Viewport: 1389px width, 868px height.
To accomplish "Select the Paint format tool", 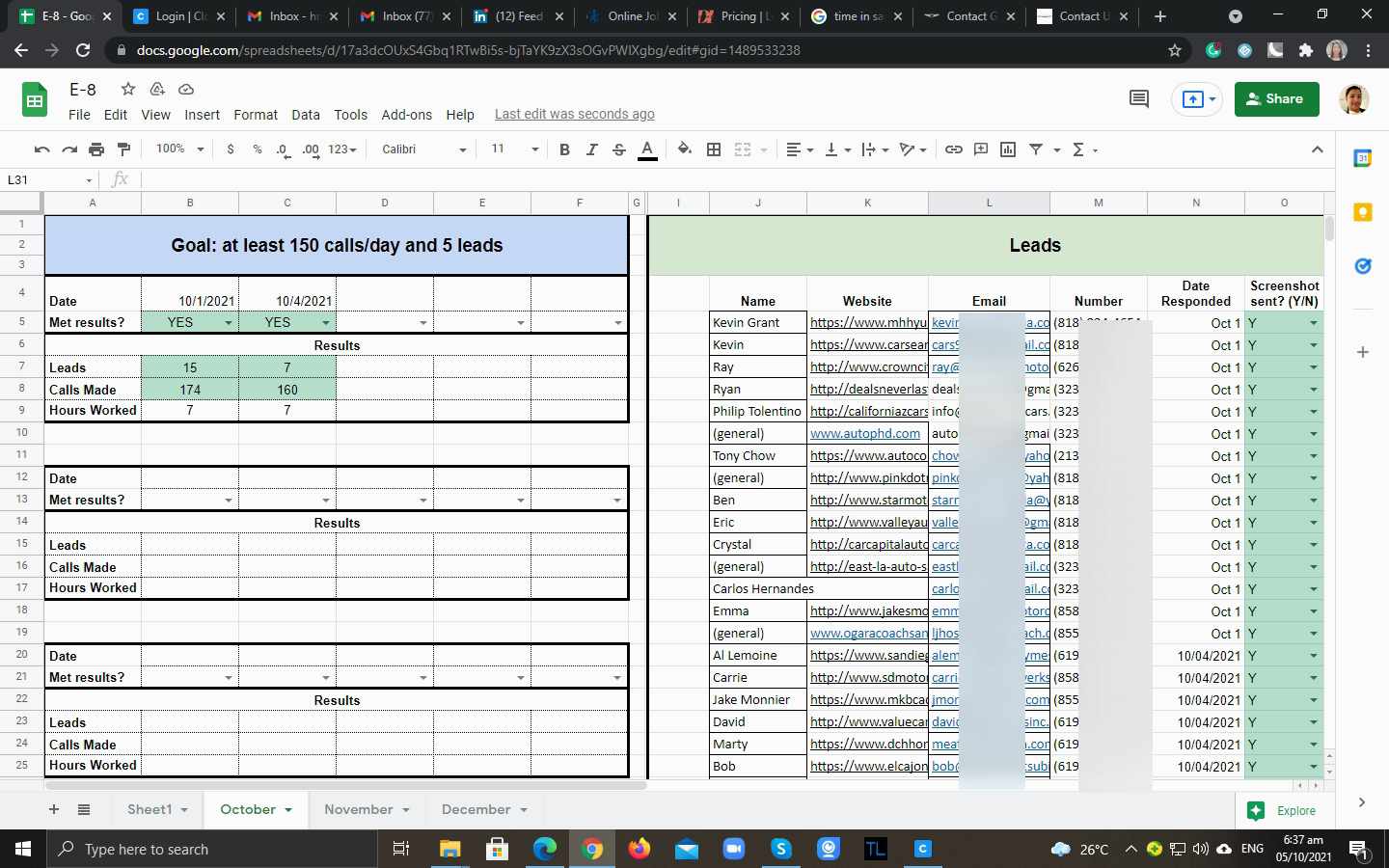I will [123, 149].
